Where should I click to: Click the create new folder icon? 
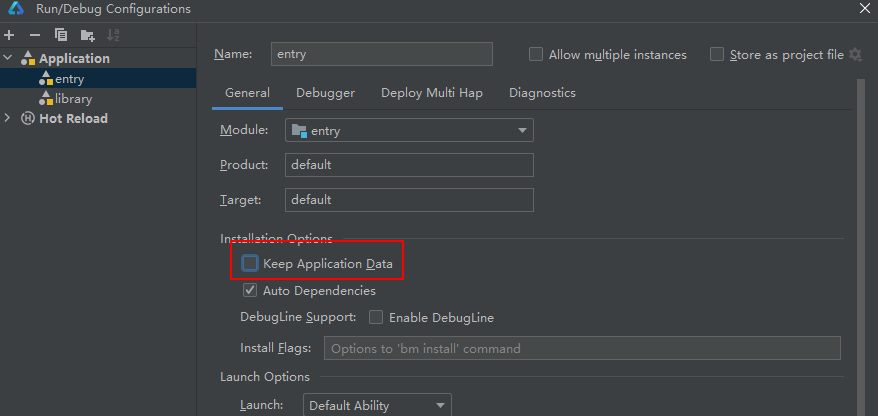[x=88, y=35]
